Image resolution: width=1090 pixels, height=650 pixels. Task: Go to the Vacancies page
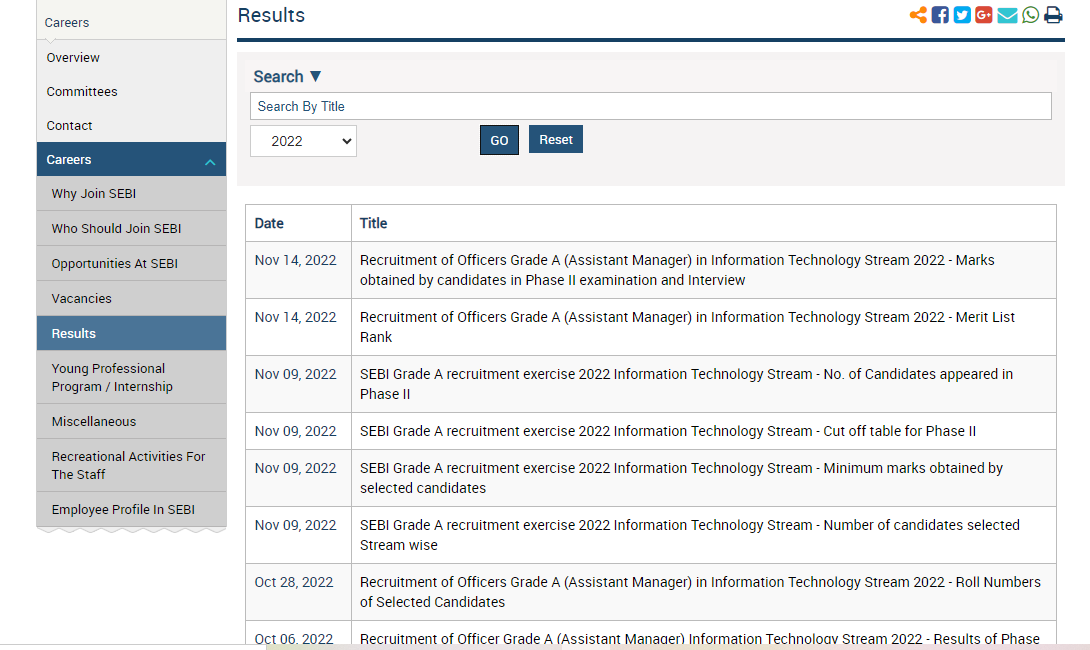coord(131,298)
